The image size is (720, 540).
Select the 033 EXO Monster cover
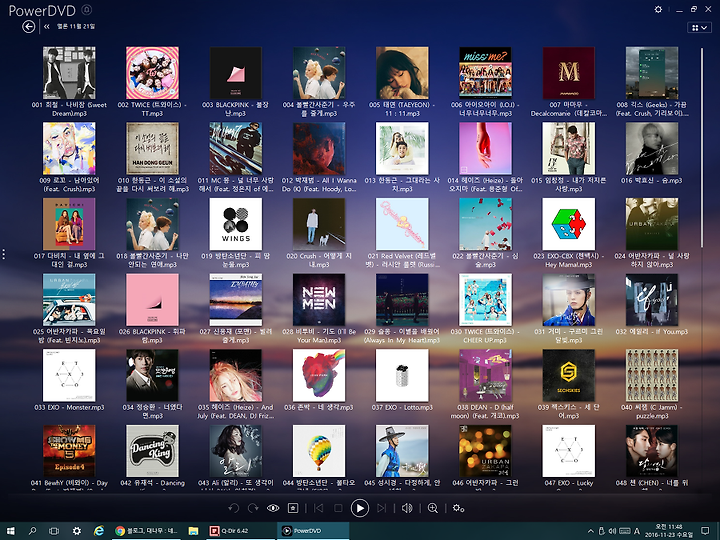[69, 375]
